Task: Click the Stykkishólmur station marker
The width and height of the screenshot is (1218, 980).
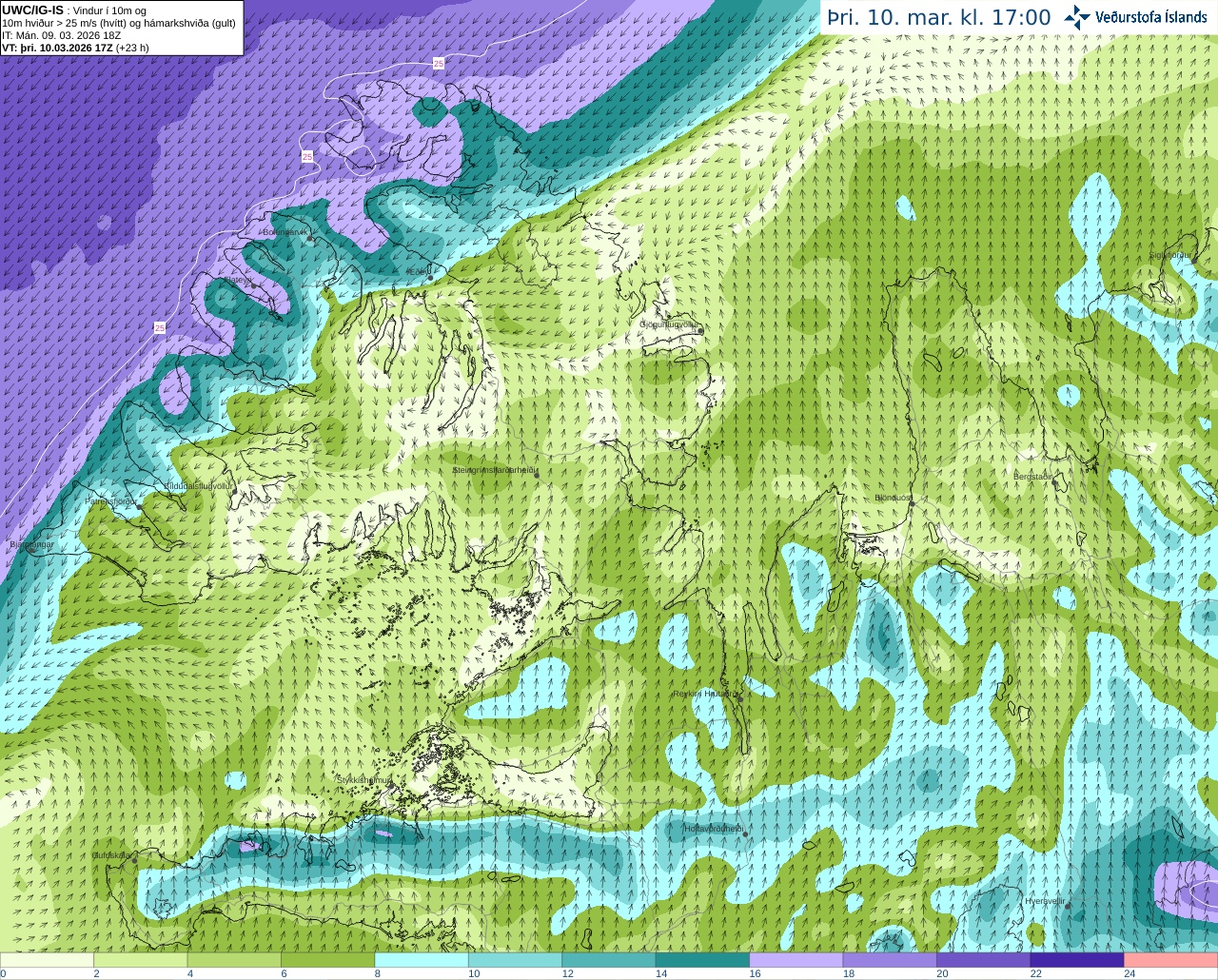Action: coord(389,787)
